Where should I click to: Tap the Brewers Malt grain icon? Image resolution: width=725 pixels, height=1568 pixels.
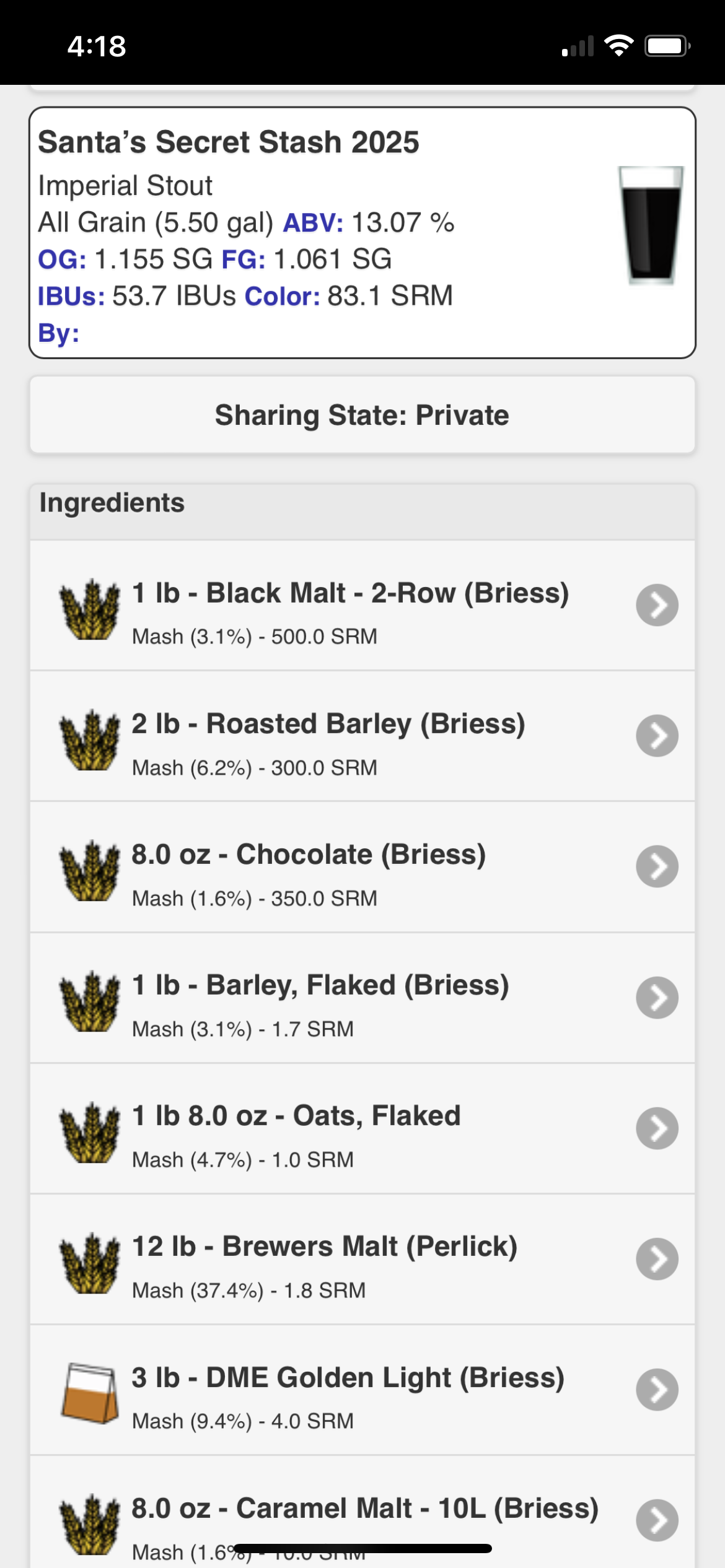click(x=90, y=1263)
